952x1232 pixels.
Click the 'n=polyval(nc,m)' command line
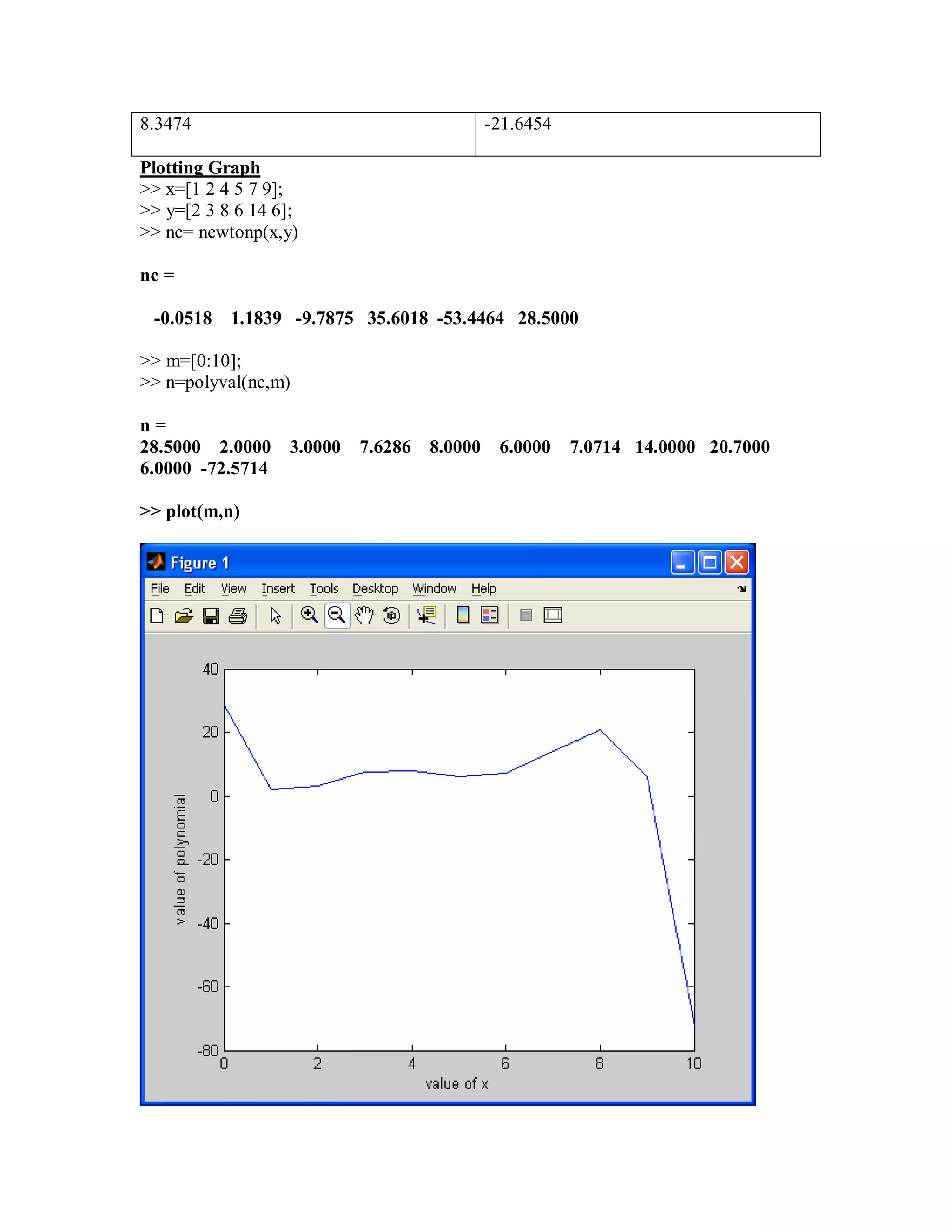215,382
